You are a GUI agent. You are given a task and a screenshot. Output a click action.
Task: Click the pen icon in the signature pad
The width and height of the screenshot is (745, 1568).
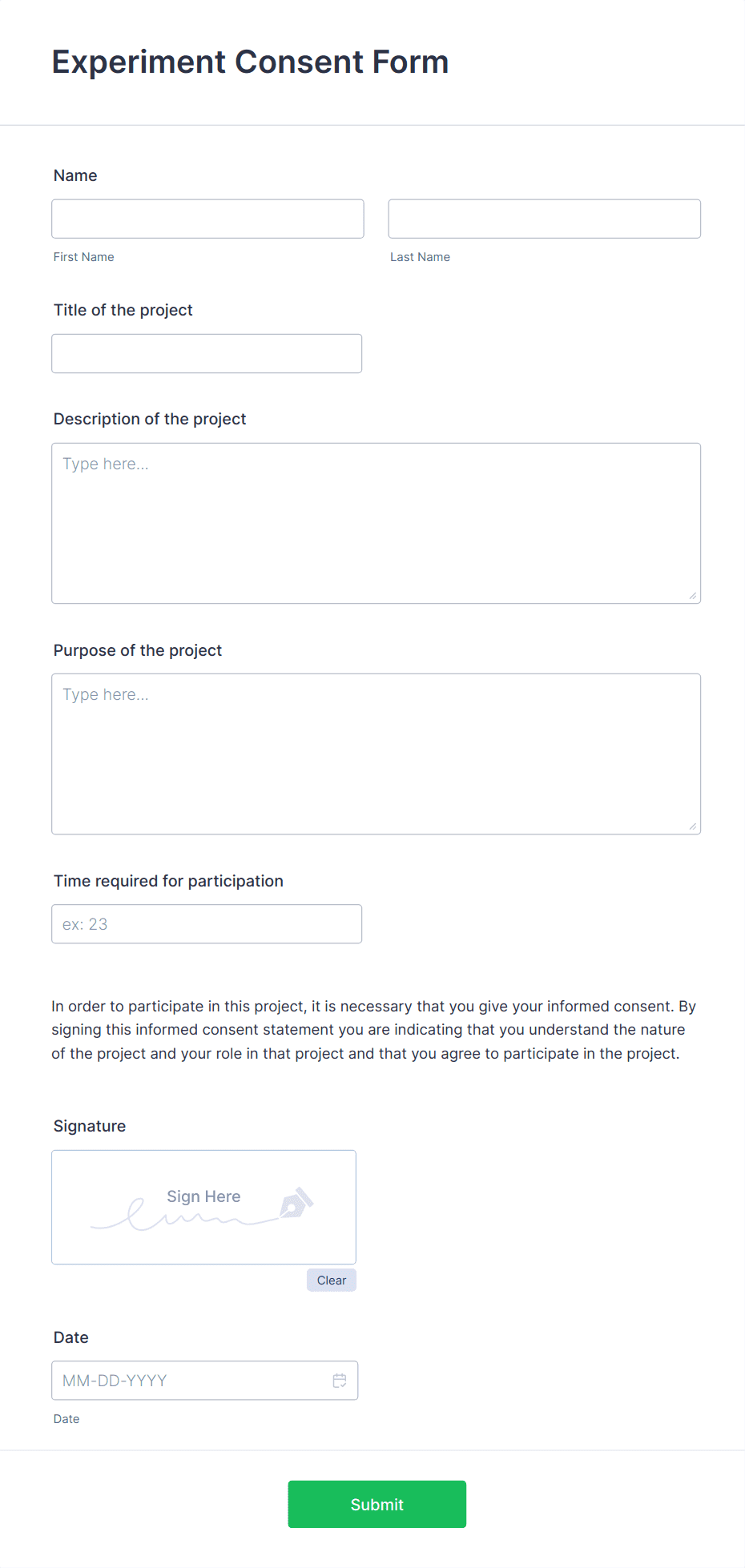pos(297,1204)
